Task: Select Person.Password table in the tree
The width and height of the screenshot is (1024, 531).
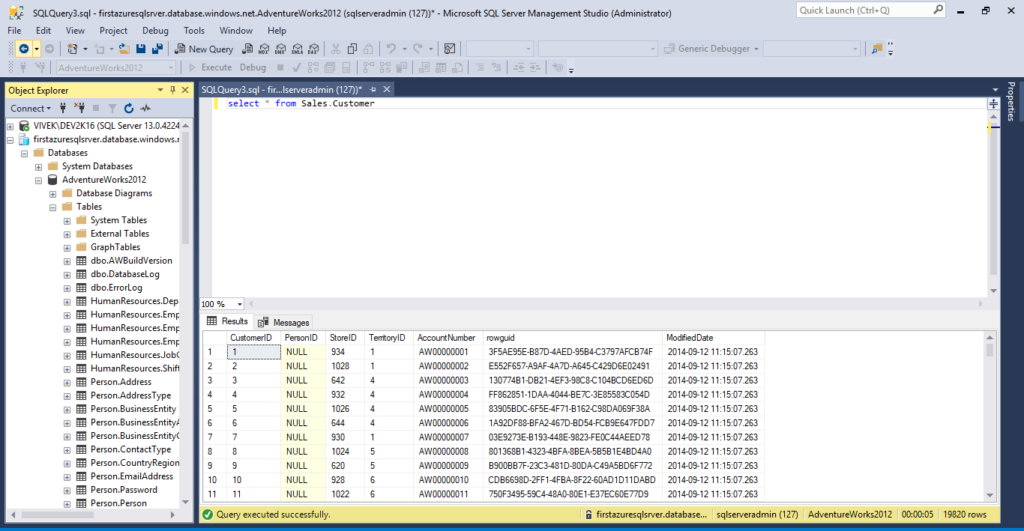Action: [123, 490]
